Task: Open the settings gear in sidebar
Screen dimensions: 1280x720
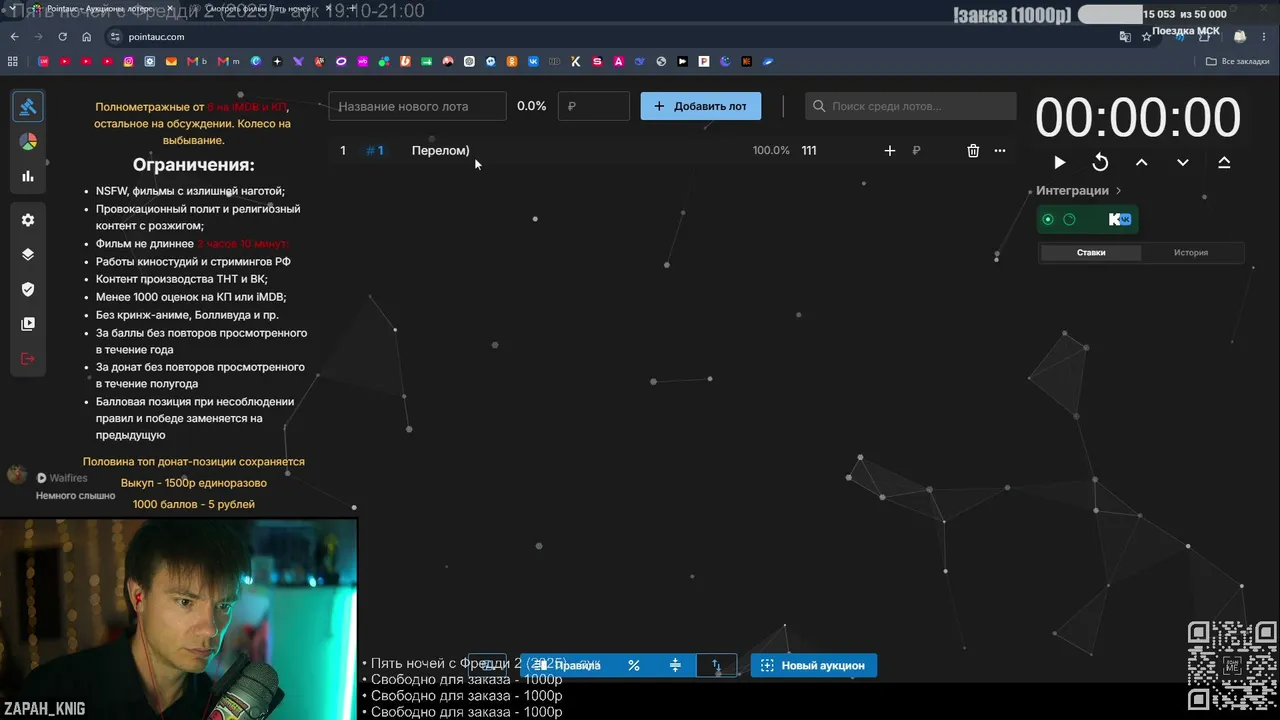Action: [28, 220]
